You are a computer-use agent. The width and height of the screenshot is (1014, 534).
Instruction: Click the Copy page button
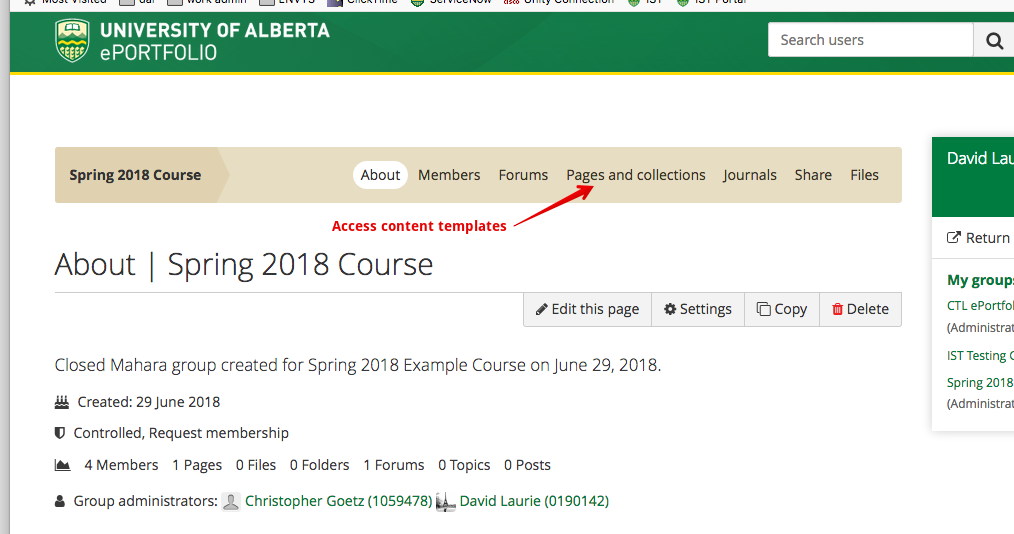click(782, 310)
